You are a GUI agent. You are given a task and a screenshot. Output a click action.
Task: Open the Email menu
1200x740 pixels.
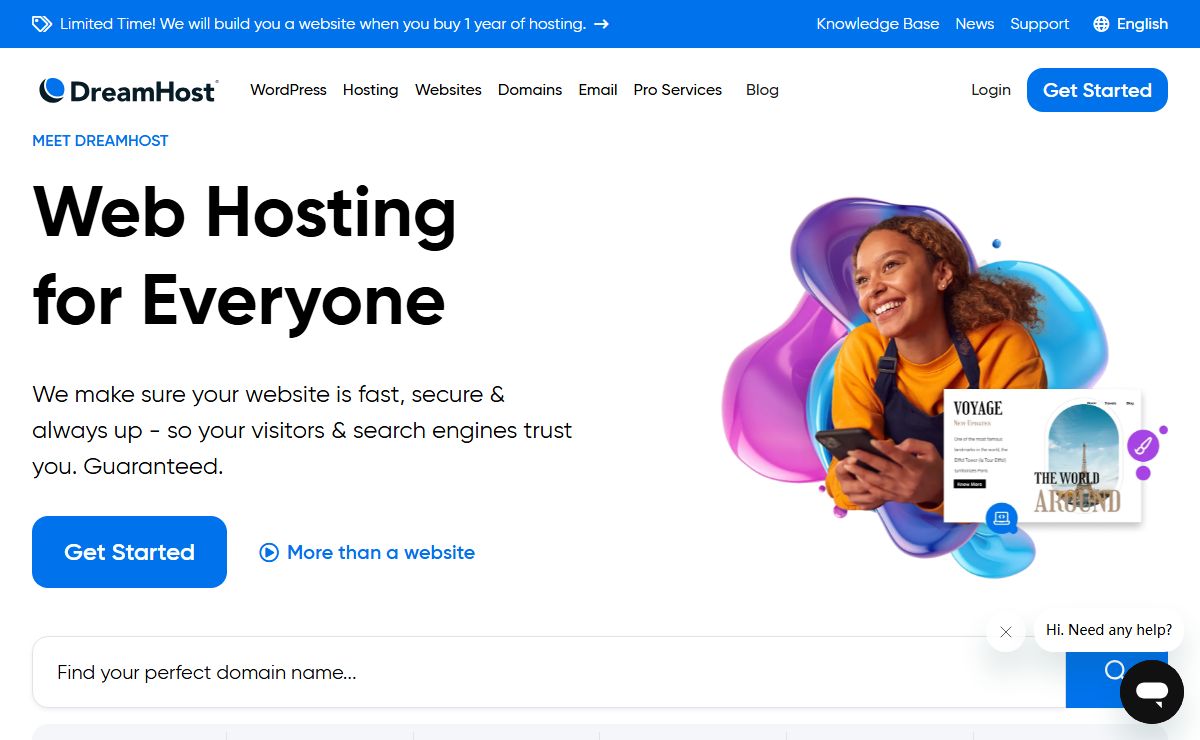click(x=598, y=90)
